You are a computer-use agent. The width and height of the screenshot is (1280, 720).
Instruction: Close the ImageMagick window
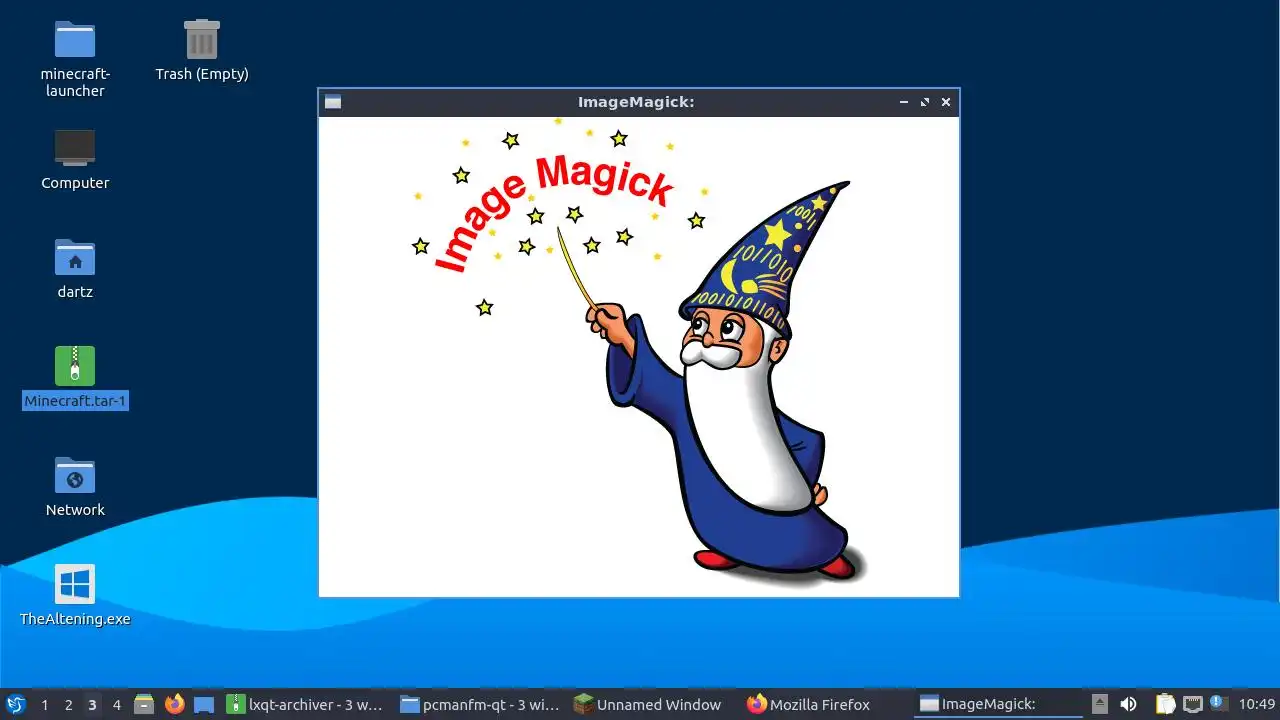tap(946, 102)
